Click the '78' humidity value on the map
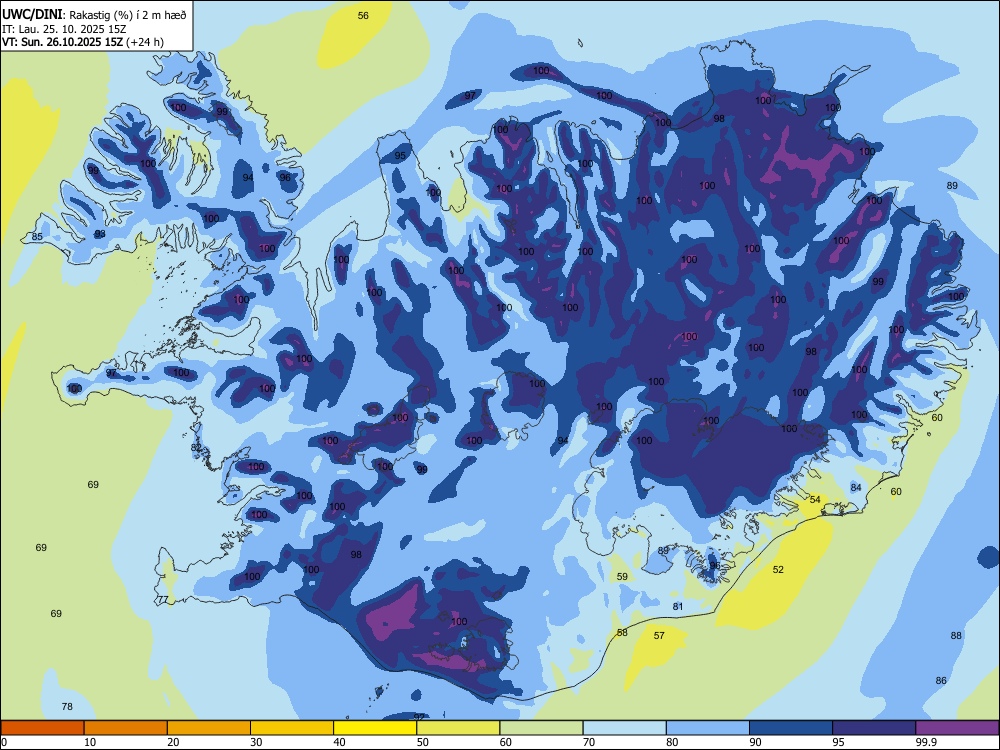 [x=67, y=706]
